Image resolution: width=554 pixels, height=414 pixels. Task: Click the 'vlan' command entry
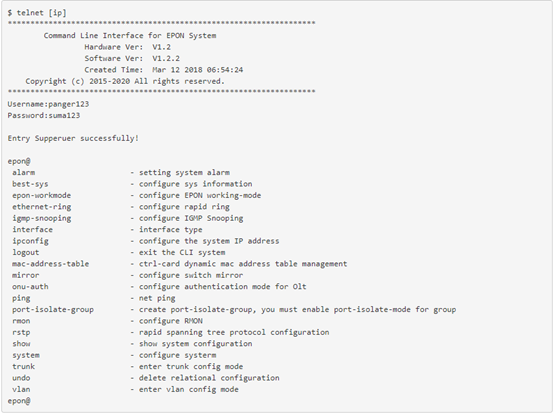[21, 389]
